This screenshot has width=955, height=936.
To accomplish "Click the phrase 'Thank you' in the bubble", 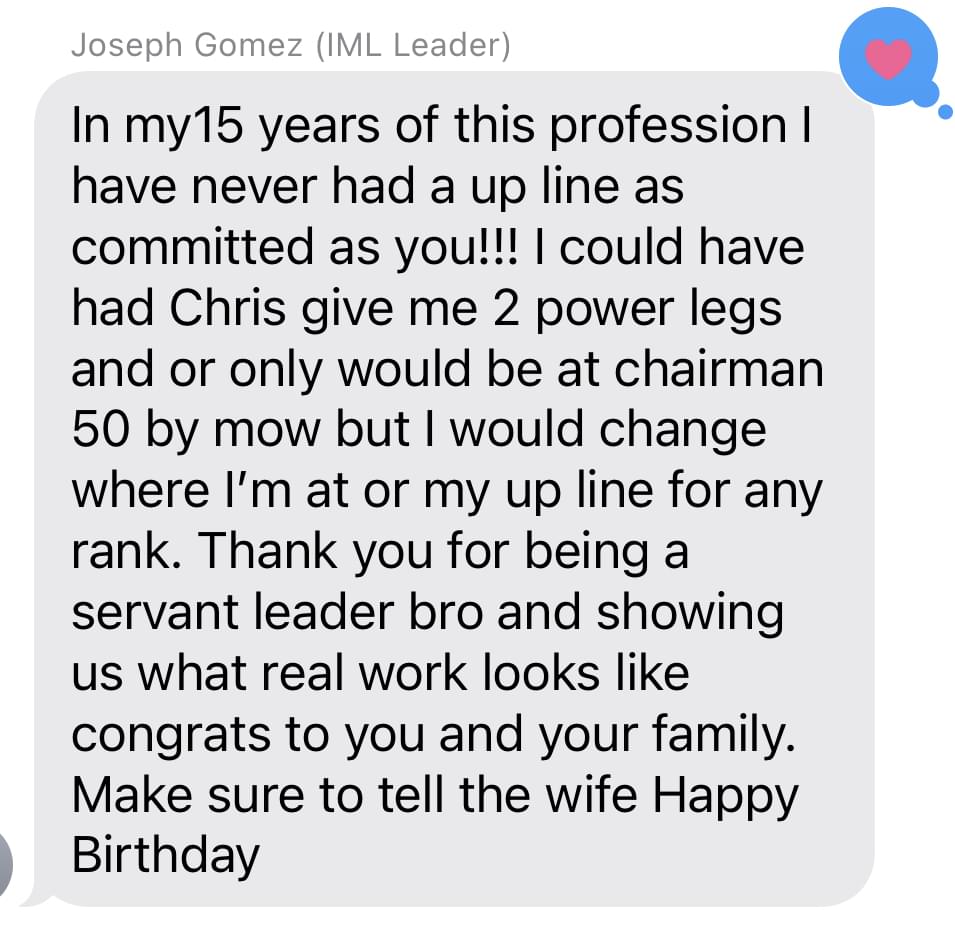I will click(x=315, y=552).
